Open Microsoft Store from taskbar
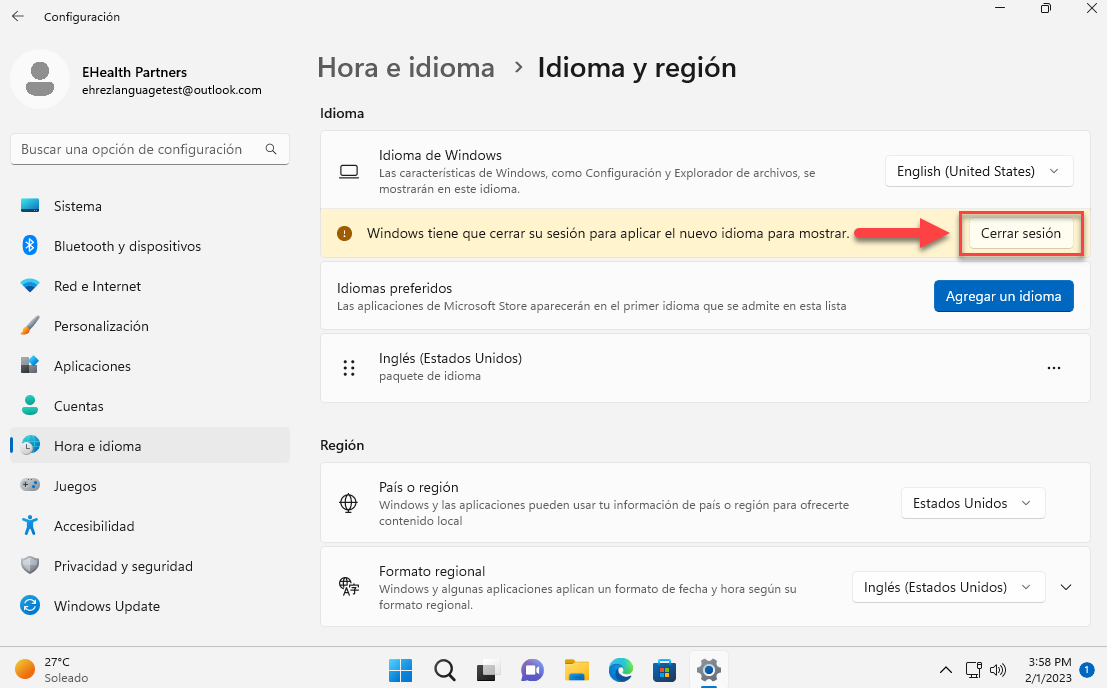This screenshot has width=1107, height=688. pos(664,670)
